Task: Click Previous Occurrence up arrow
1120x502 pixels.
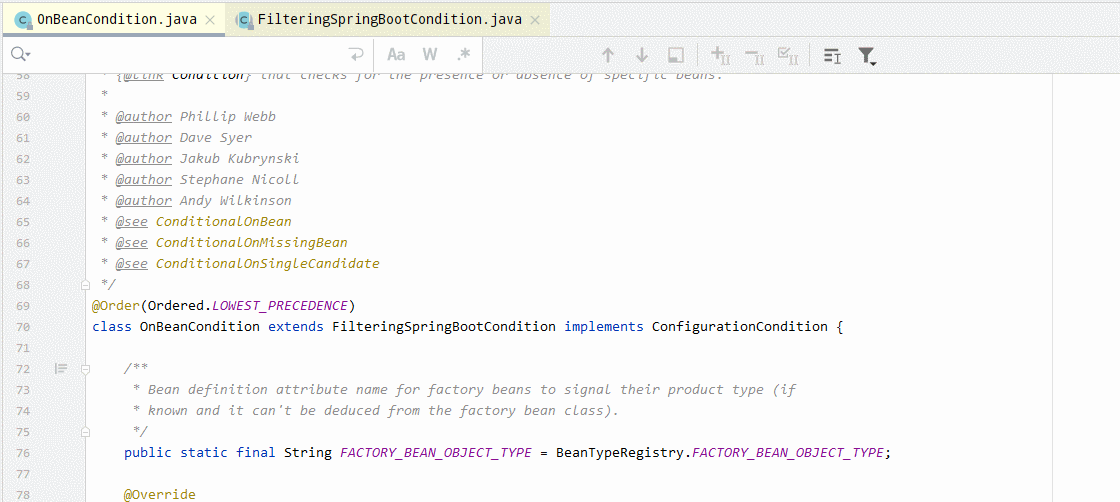Action: coord(607,55)
